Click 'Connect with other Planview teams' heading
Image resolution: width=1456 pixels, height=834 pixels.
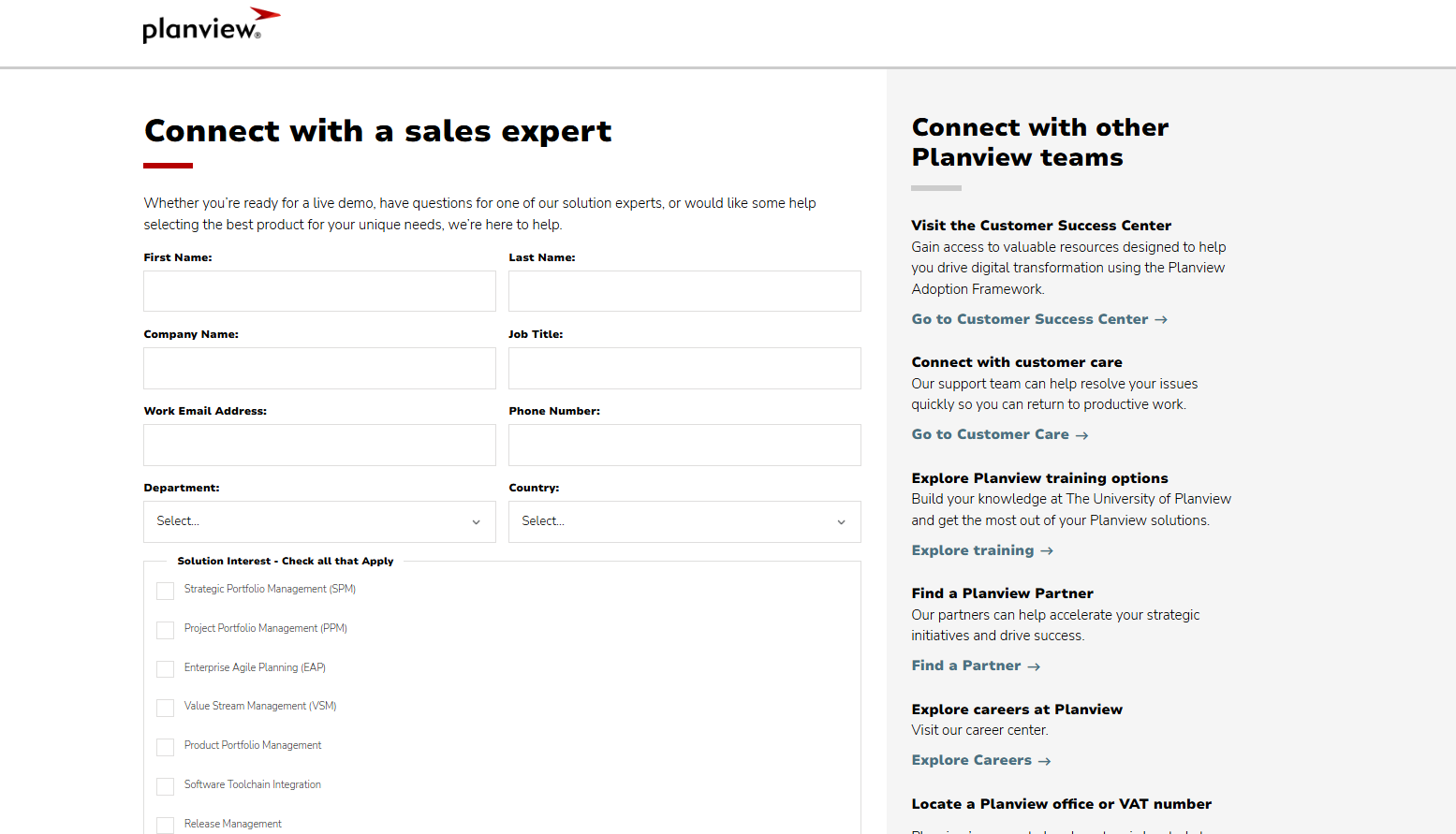click(x=1040, y=142)
